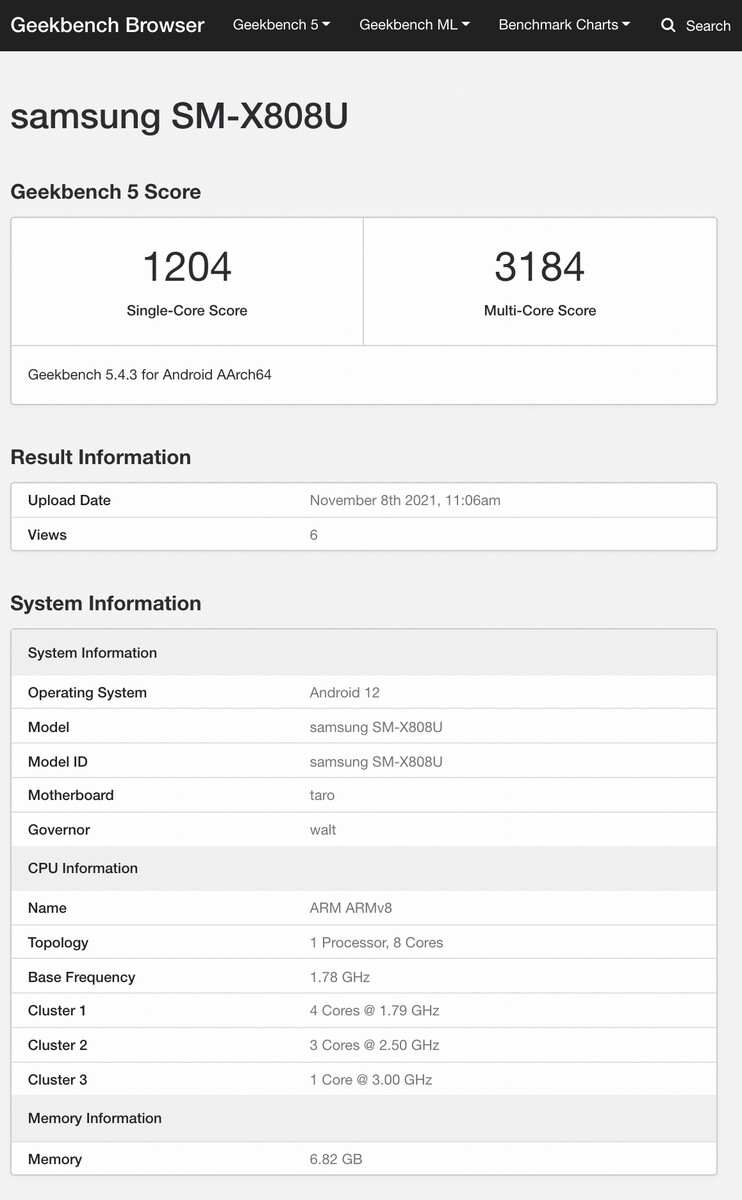Select '1 Processor, 8 Cores' value
Screen dimensions: 742x1200
[376, 943]
